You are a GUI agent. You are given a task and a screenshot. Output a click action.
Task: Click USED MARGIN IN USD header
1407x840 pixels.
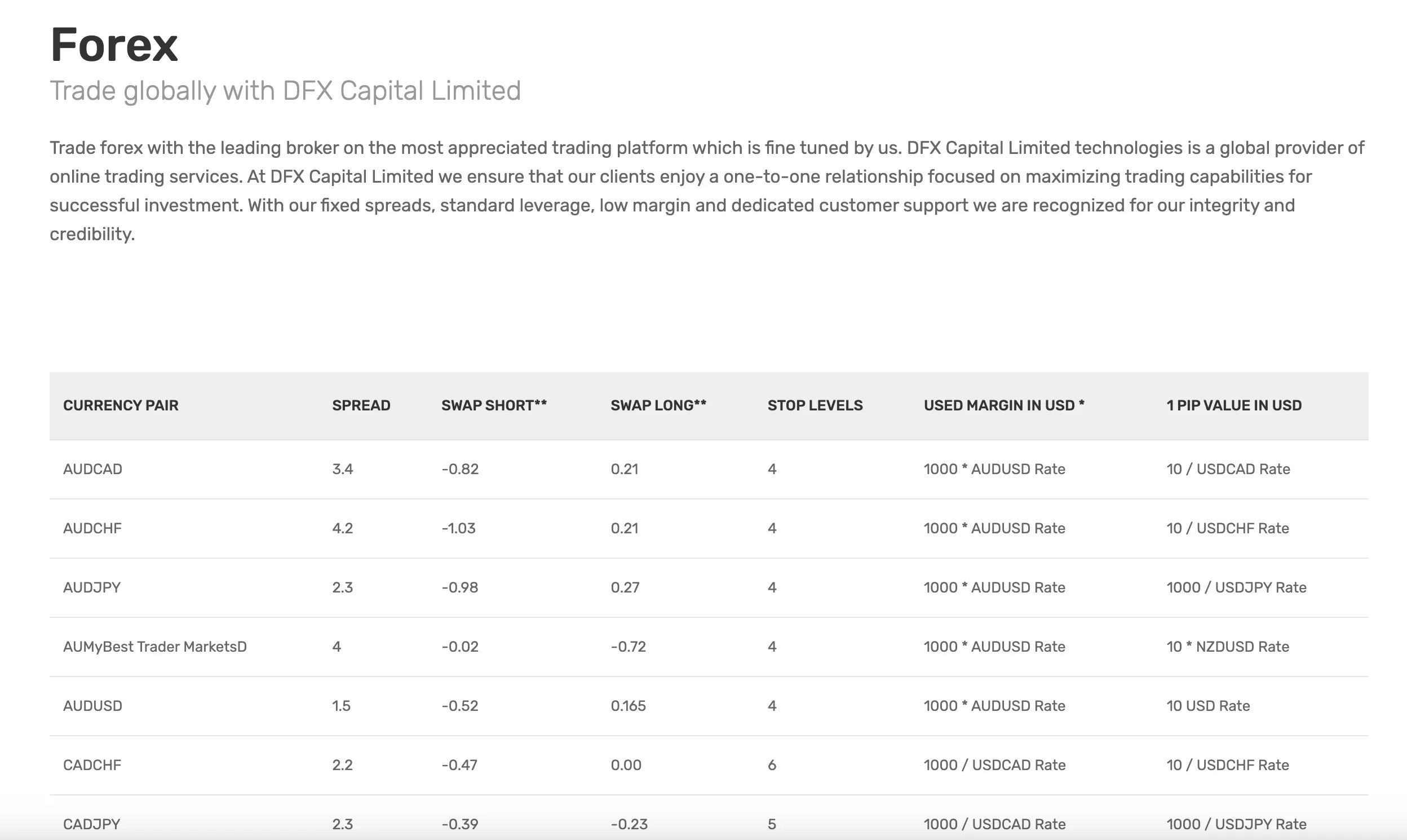[1004, 405]
